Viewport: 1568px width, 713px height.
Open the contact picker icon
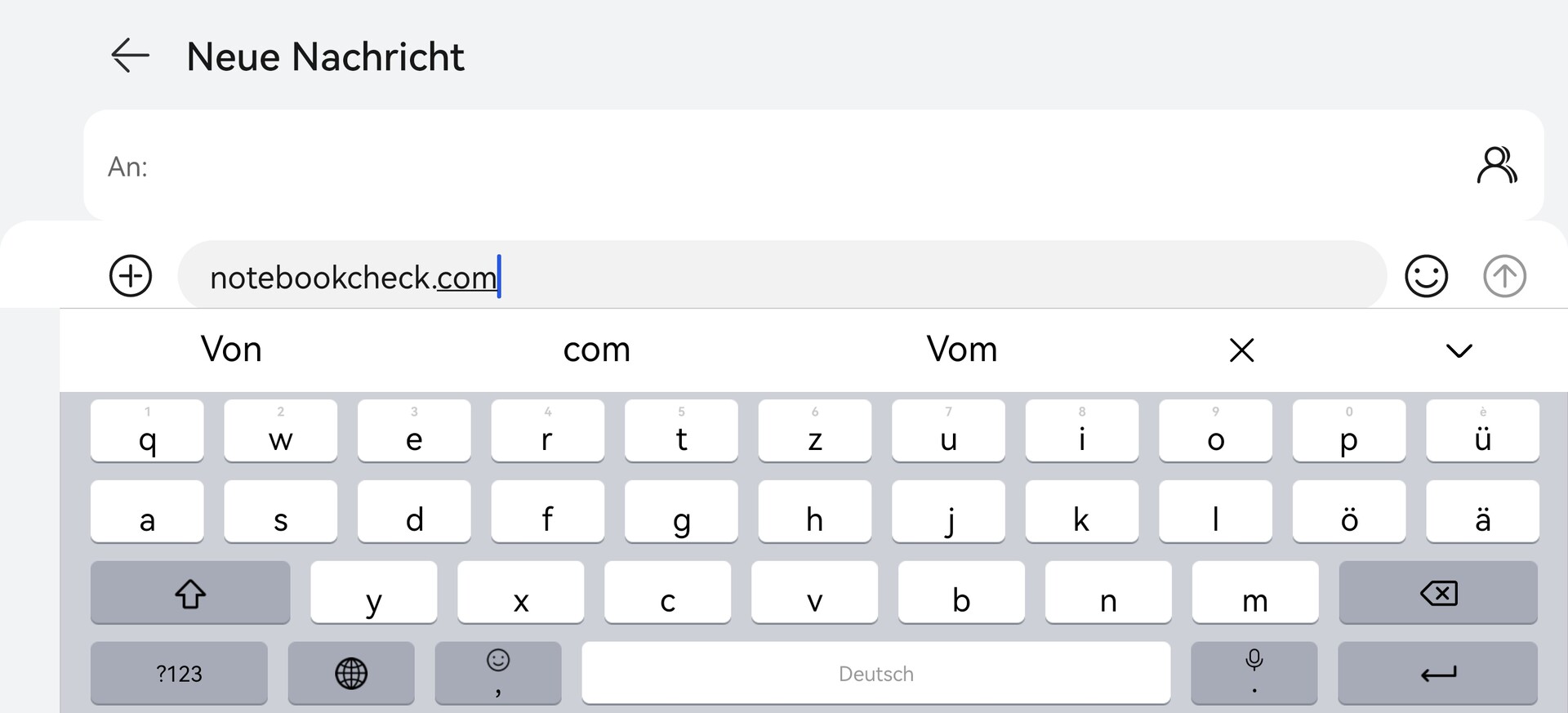point(1496,166)
